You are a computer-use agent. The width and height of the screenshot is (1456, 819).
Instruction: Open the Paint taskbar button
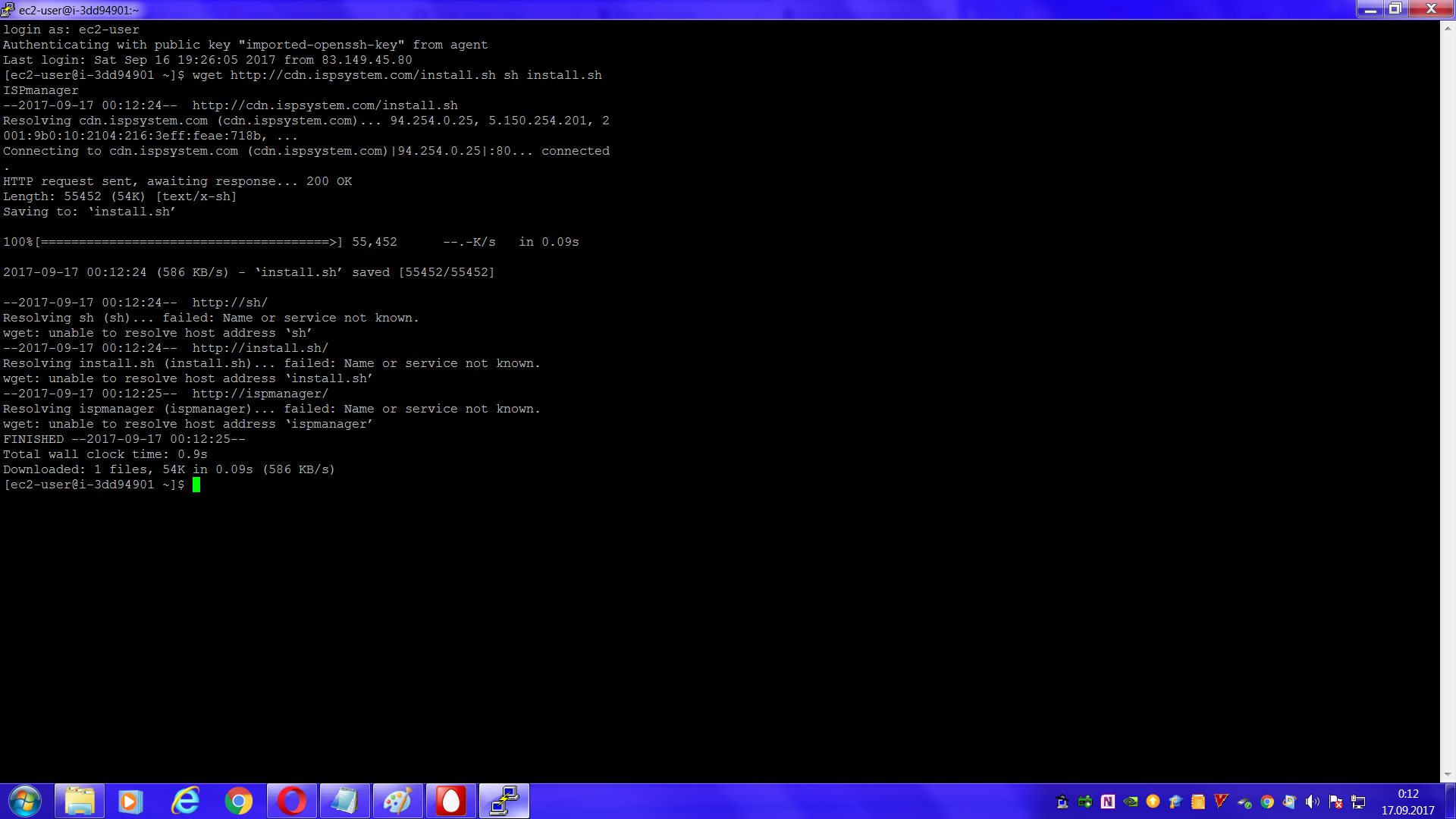coord(397,801)
